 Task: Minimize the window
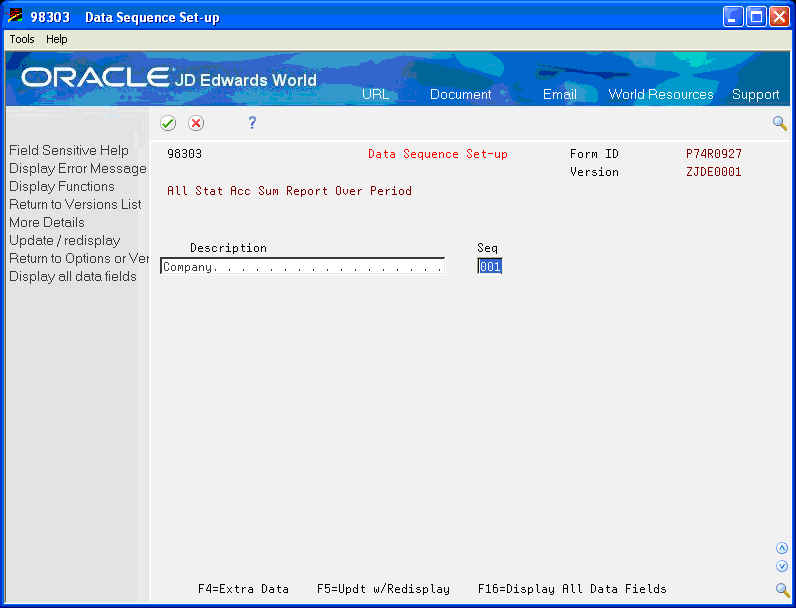(733, 17)
